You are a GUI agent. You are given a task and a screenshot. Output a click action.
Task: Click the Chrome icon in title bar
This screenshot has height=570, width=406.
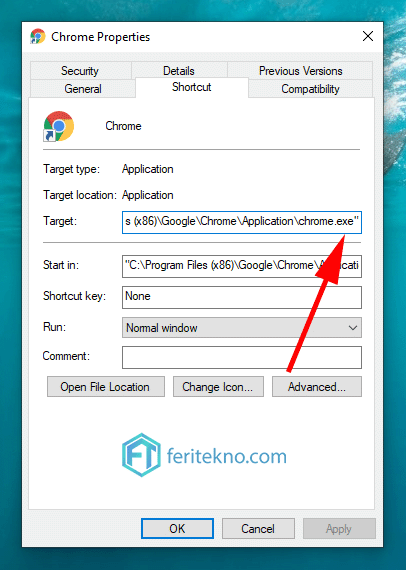click(38, 36)
